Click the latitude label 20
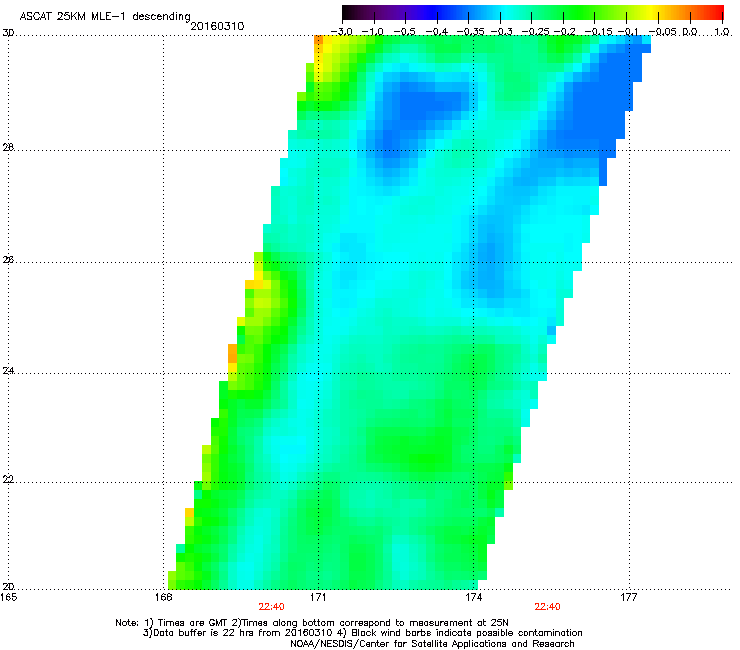This screenshot has width=740, height=650. 8,586
